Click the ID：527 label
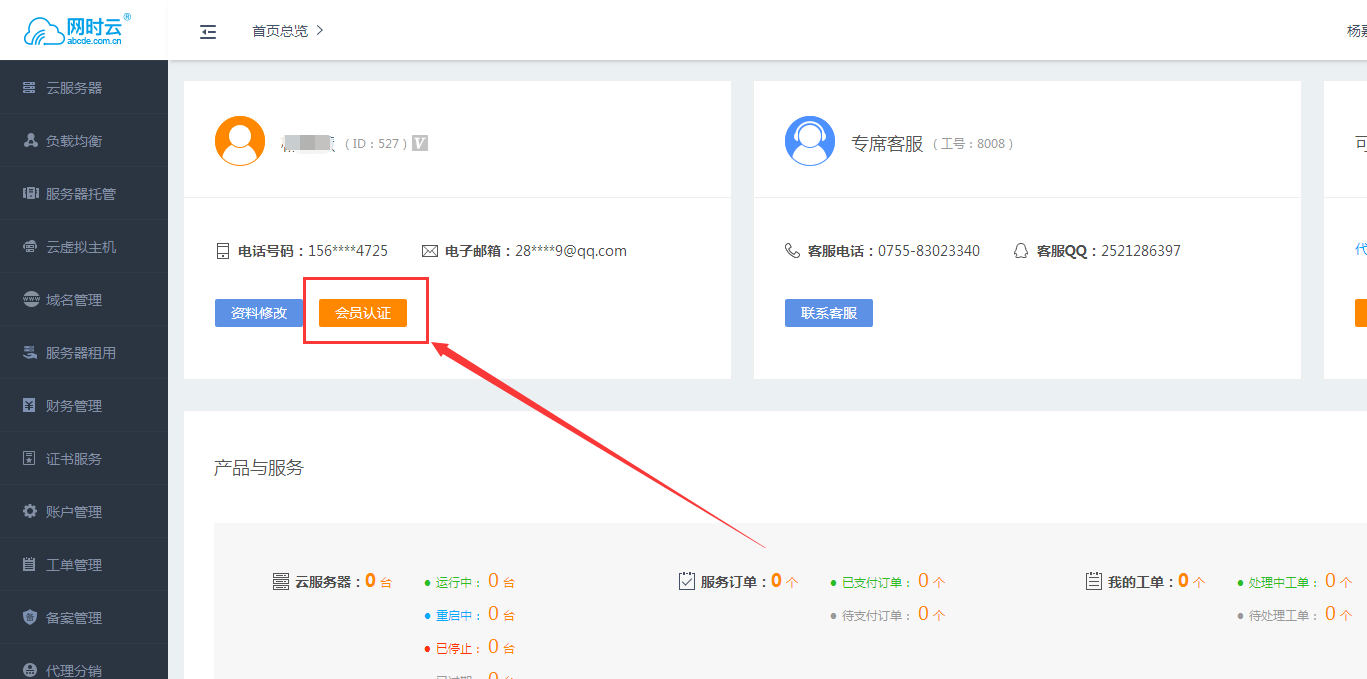 (375, 144)
